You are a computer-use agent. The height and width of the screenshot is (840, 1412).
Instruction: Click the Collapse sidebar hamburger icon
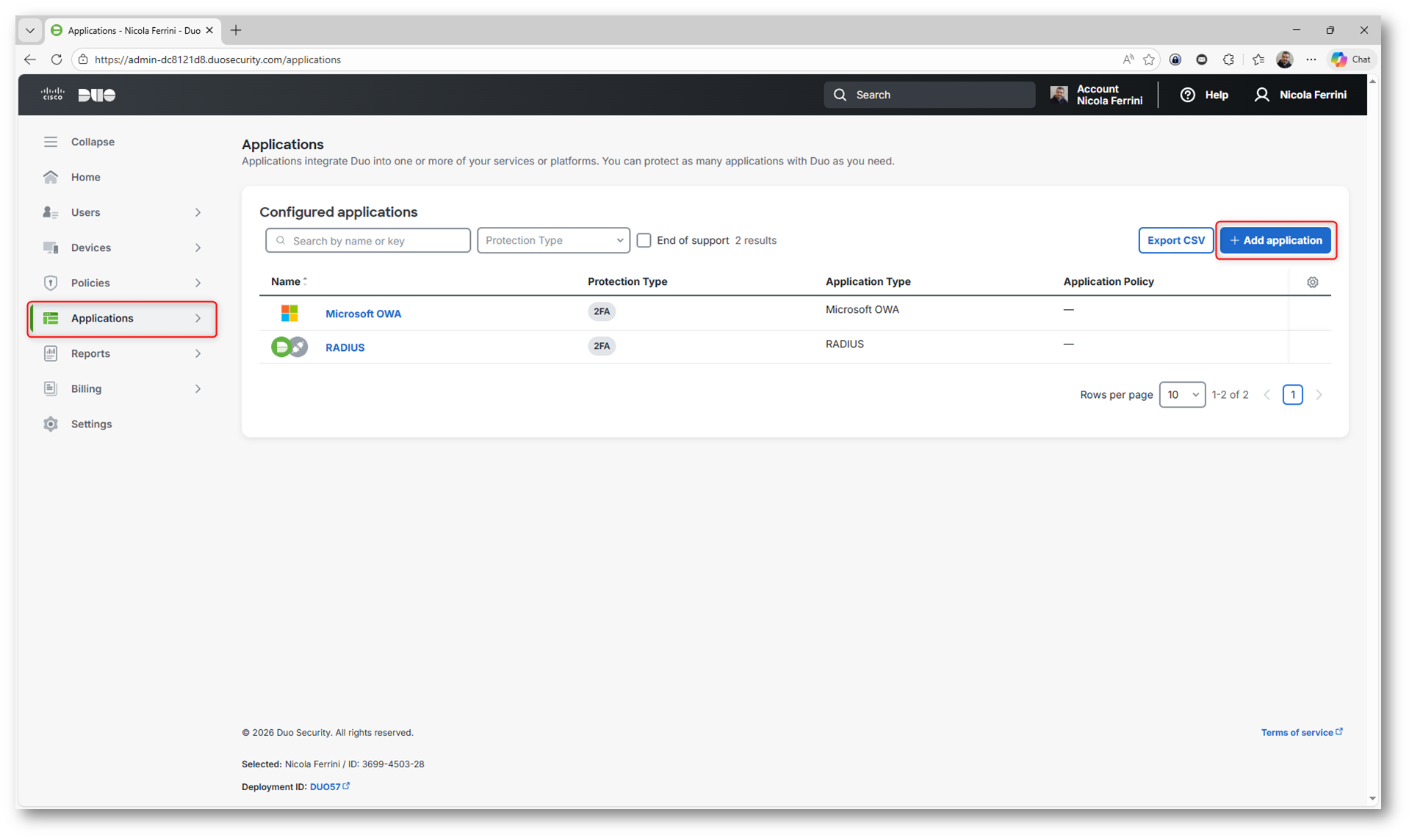pos(50,142)
